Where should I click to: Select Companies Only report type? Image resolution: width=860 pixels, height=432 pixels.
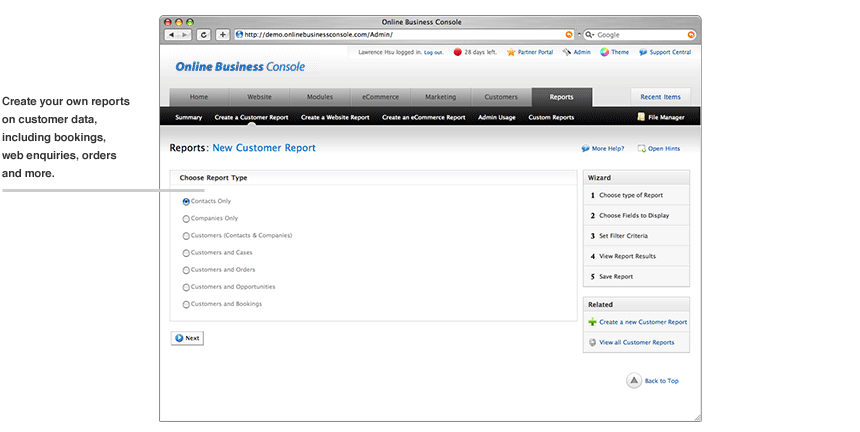[186, 218]
